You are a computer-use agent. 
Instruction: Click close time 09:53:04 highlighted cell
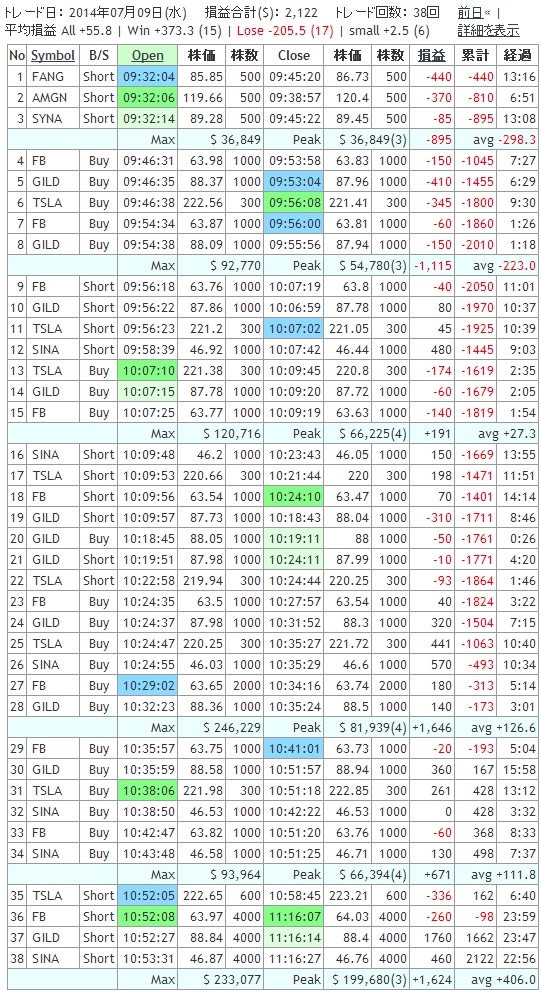tap(294, 181)
